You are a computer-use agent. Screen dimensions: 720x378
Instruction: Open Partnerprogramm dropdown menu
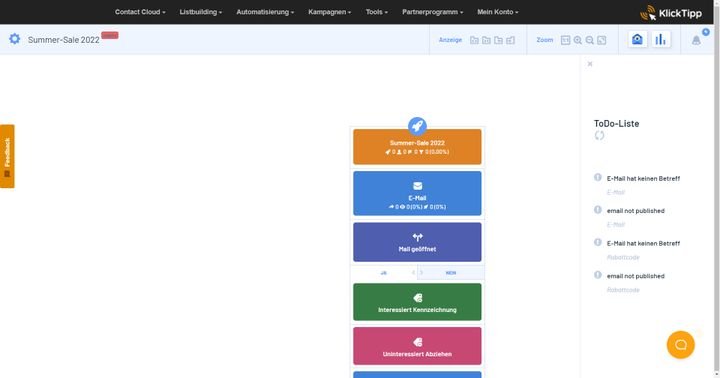(433, 12)
